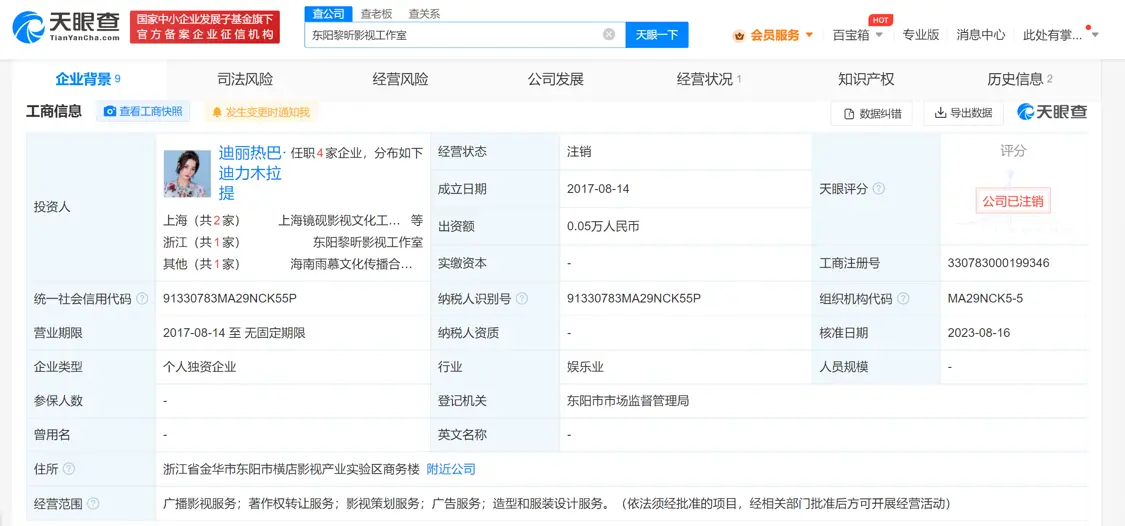Click the help icon next to 天眼评分

click(x=878, y=189)
